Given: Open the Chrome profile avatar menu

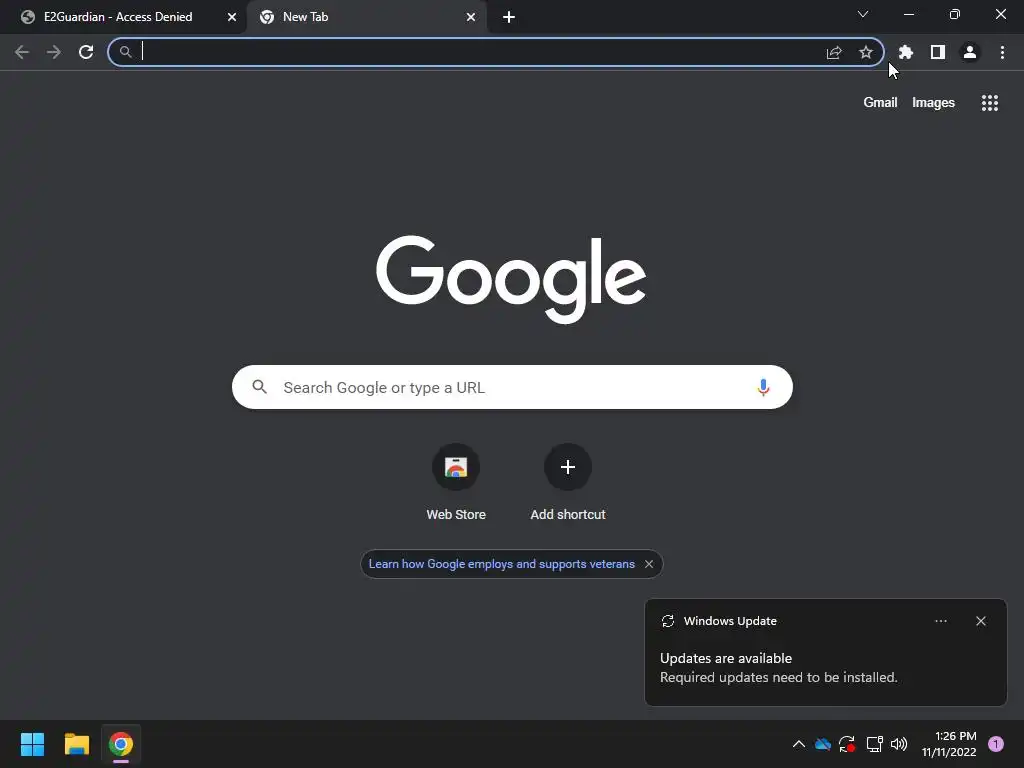Looking at the screenshot, I should click(x=970, y=52).
